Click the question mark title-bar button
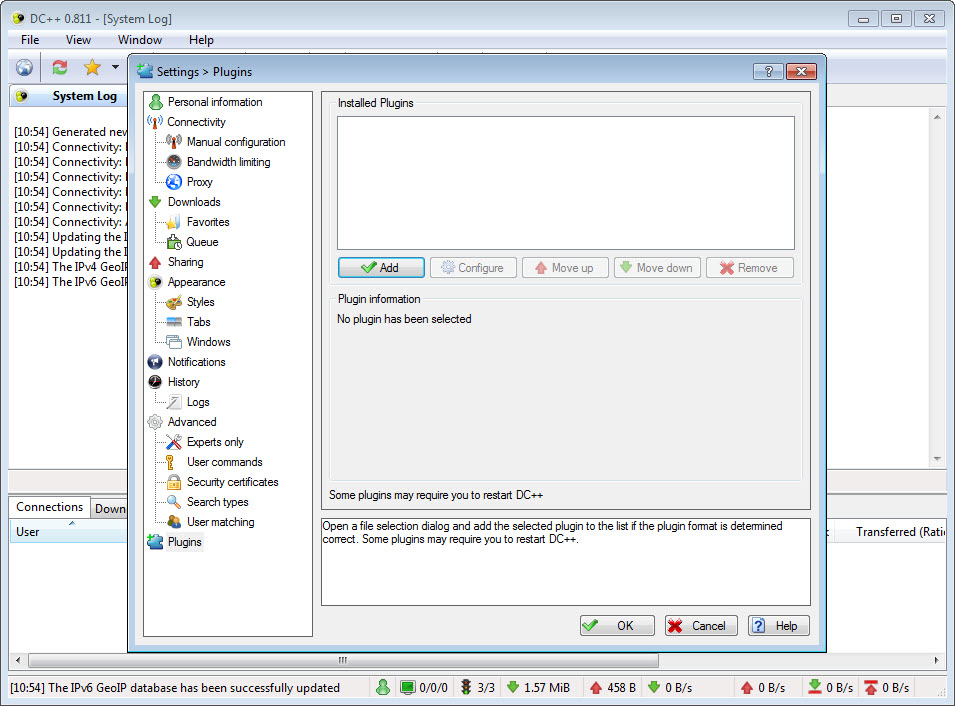The width and height of the screenshot is (955, 706). (768, 71)
